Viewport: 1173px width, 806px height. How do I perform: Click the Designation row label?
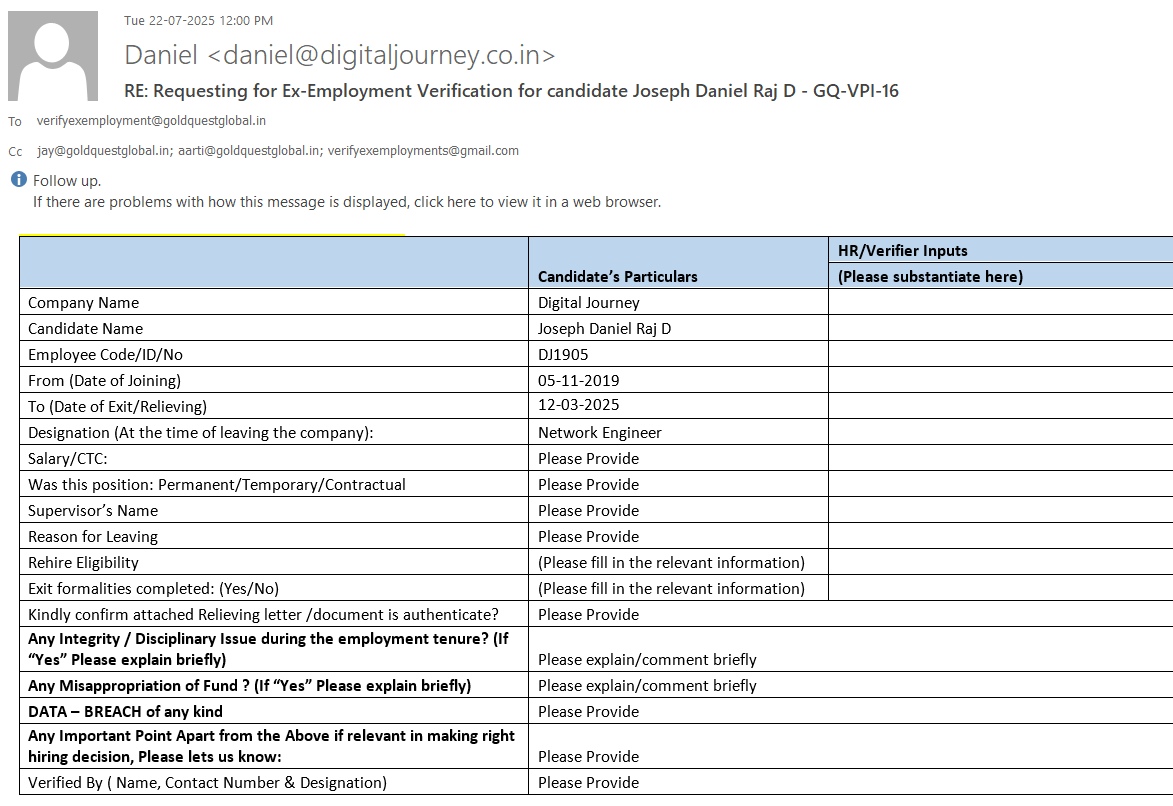point(200,433)
